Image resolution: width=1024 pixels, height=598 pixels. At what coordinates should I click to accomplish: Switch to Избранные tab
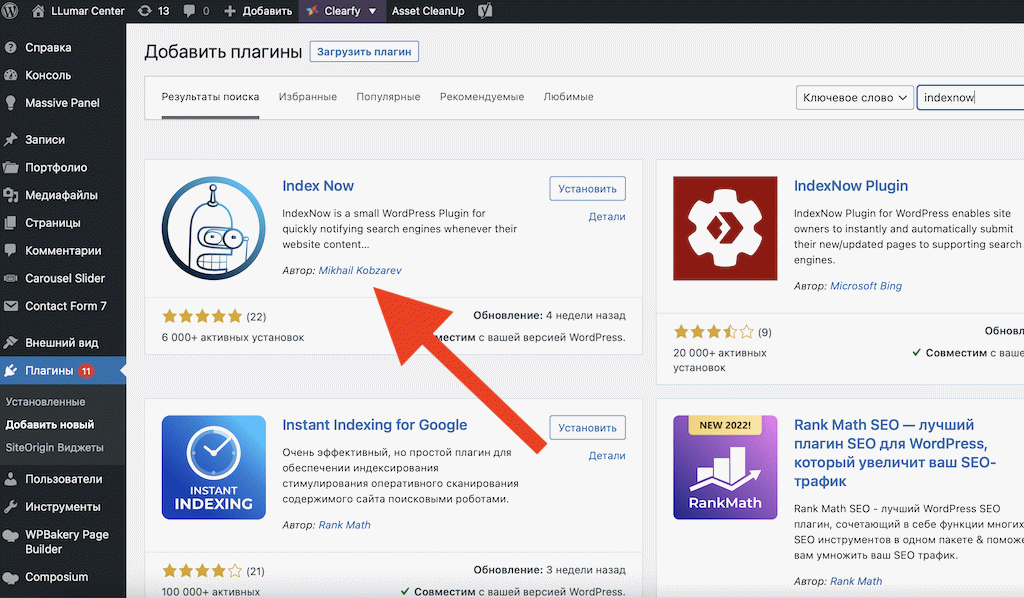coord(308,97)
